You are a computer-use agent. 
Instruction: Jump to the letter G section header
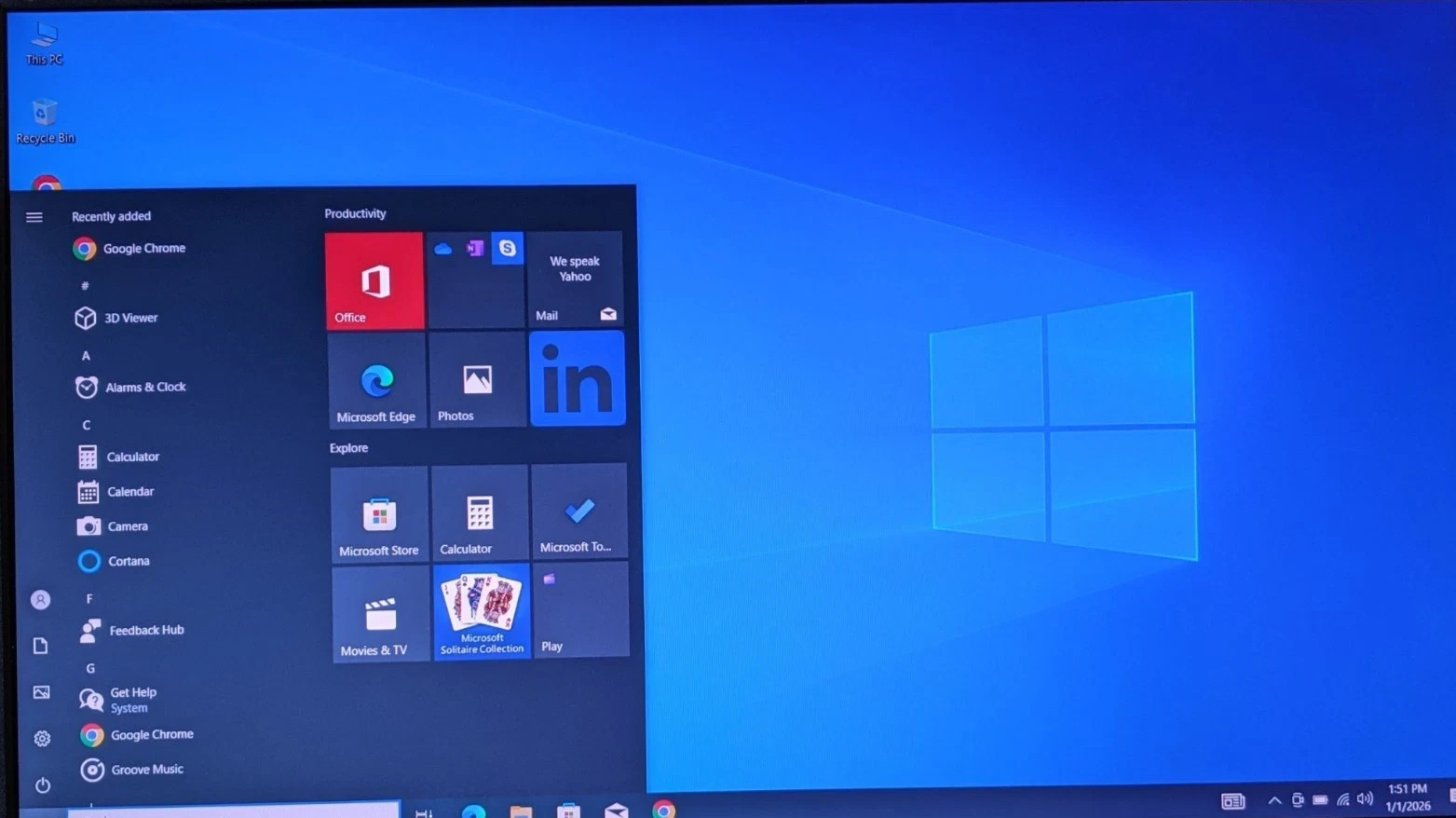click(90, 668)
